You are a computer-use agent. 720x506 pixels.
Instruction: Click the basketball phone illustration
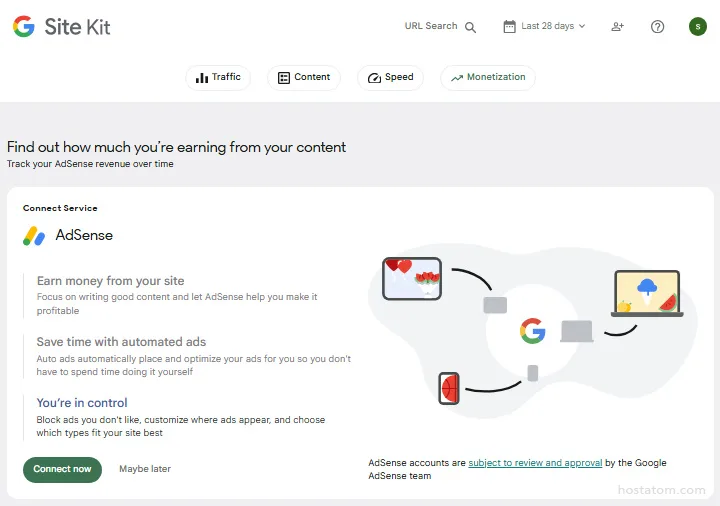coord(449,388)
